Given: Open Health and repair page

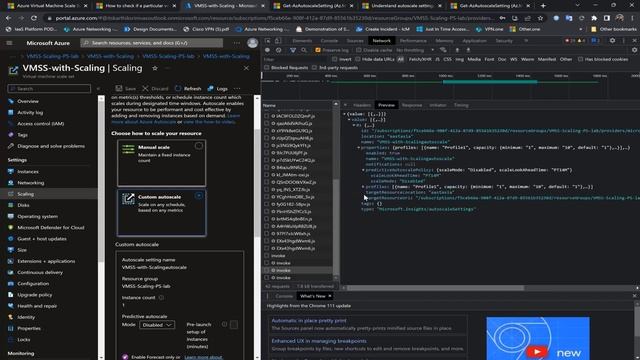Looking at the screenshot, I should [x=37, y=306].
